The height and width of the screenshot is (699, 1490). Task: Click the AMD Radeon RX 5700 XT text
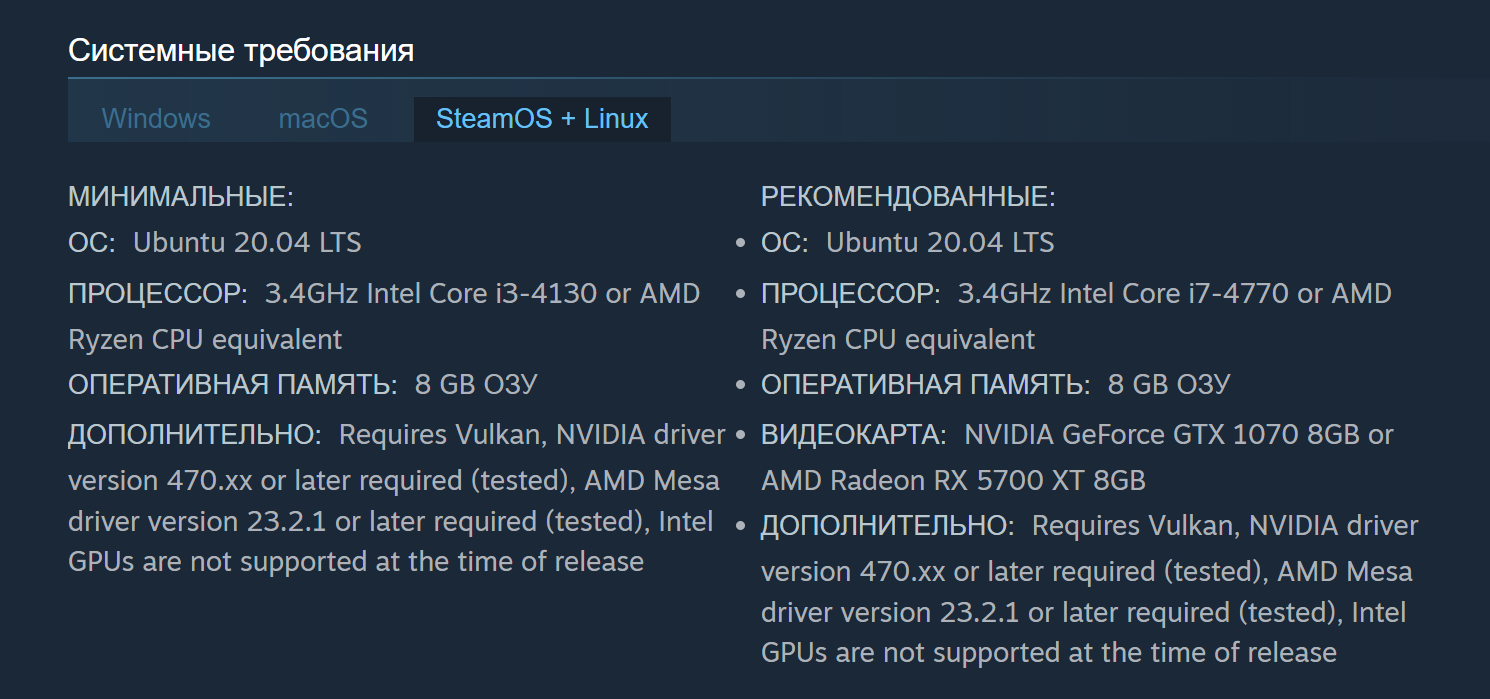tap(924, 480)
